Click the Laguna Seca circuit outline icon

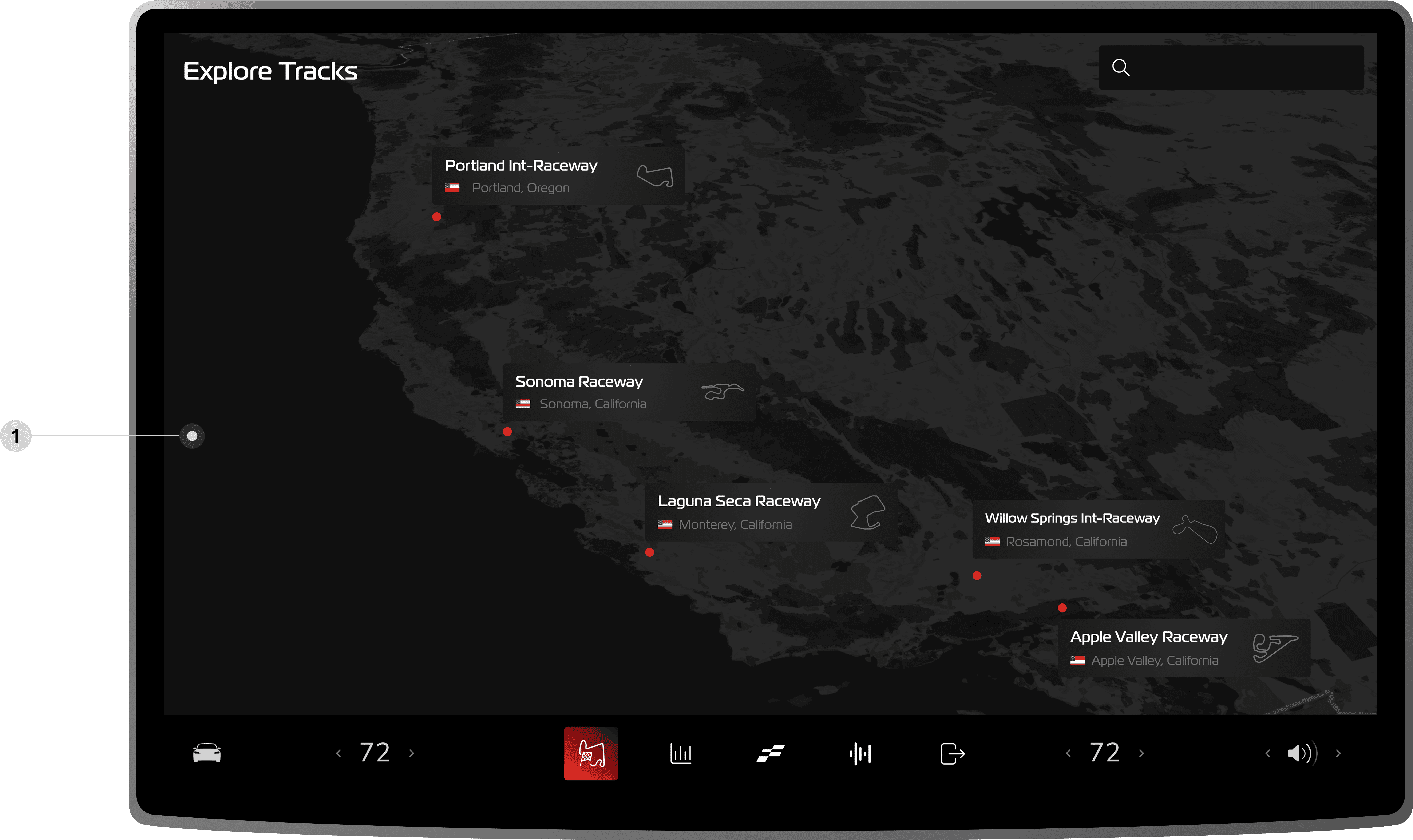(x=868, y=512)
